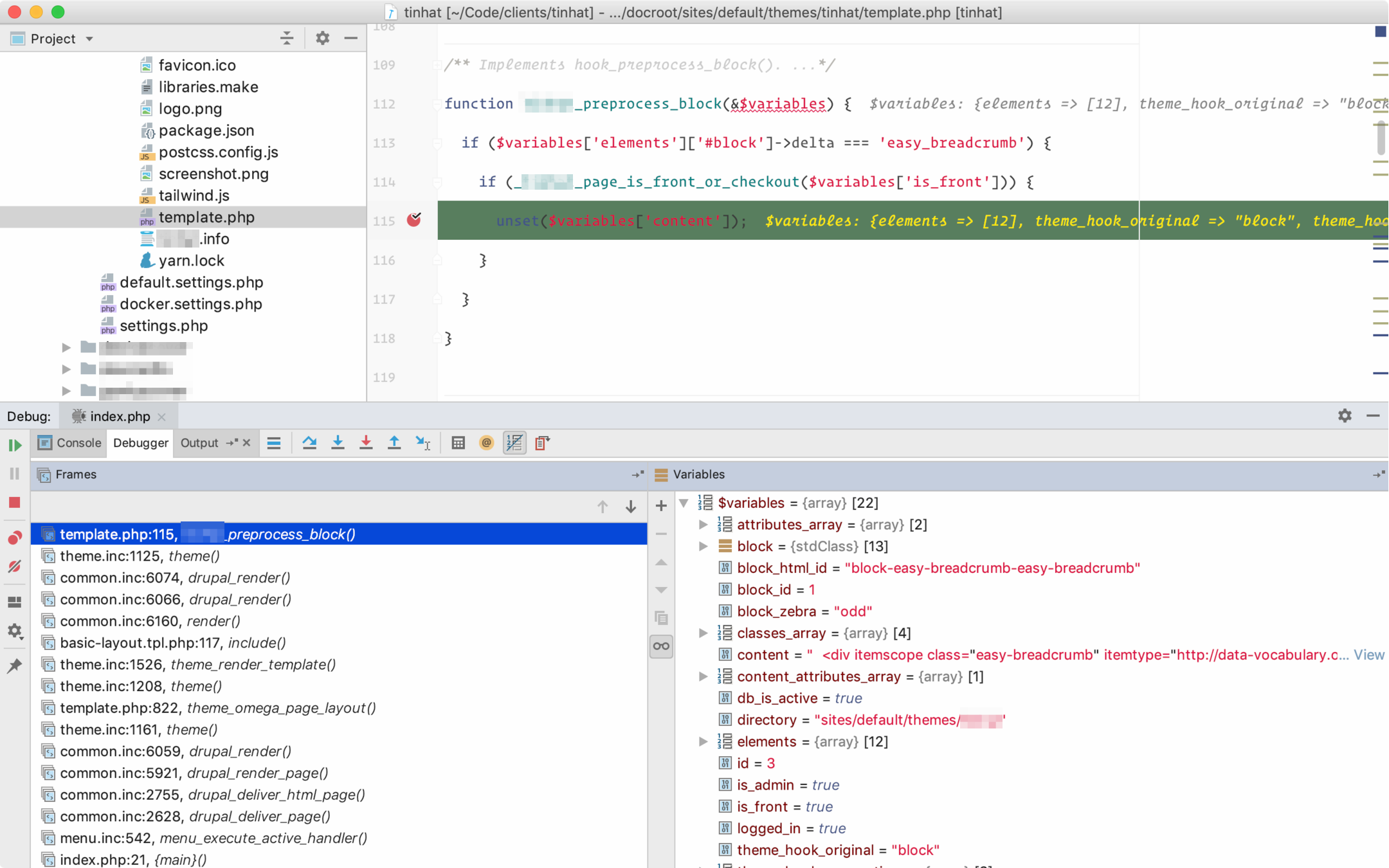Click the Step Out arrow icon
The height and width of the screenshot is (868, 1389).
click(x=394, y=442)
